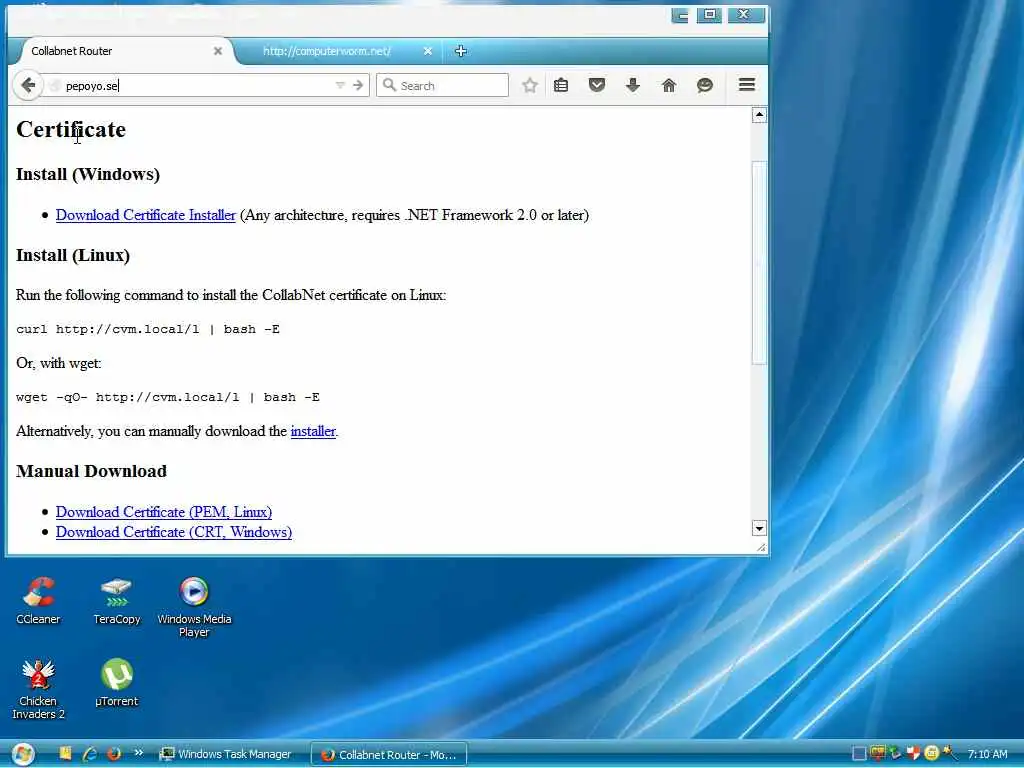Minimize the Firefox window
Screen dimensions: 1024x768
pos(680,15)
